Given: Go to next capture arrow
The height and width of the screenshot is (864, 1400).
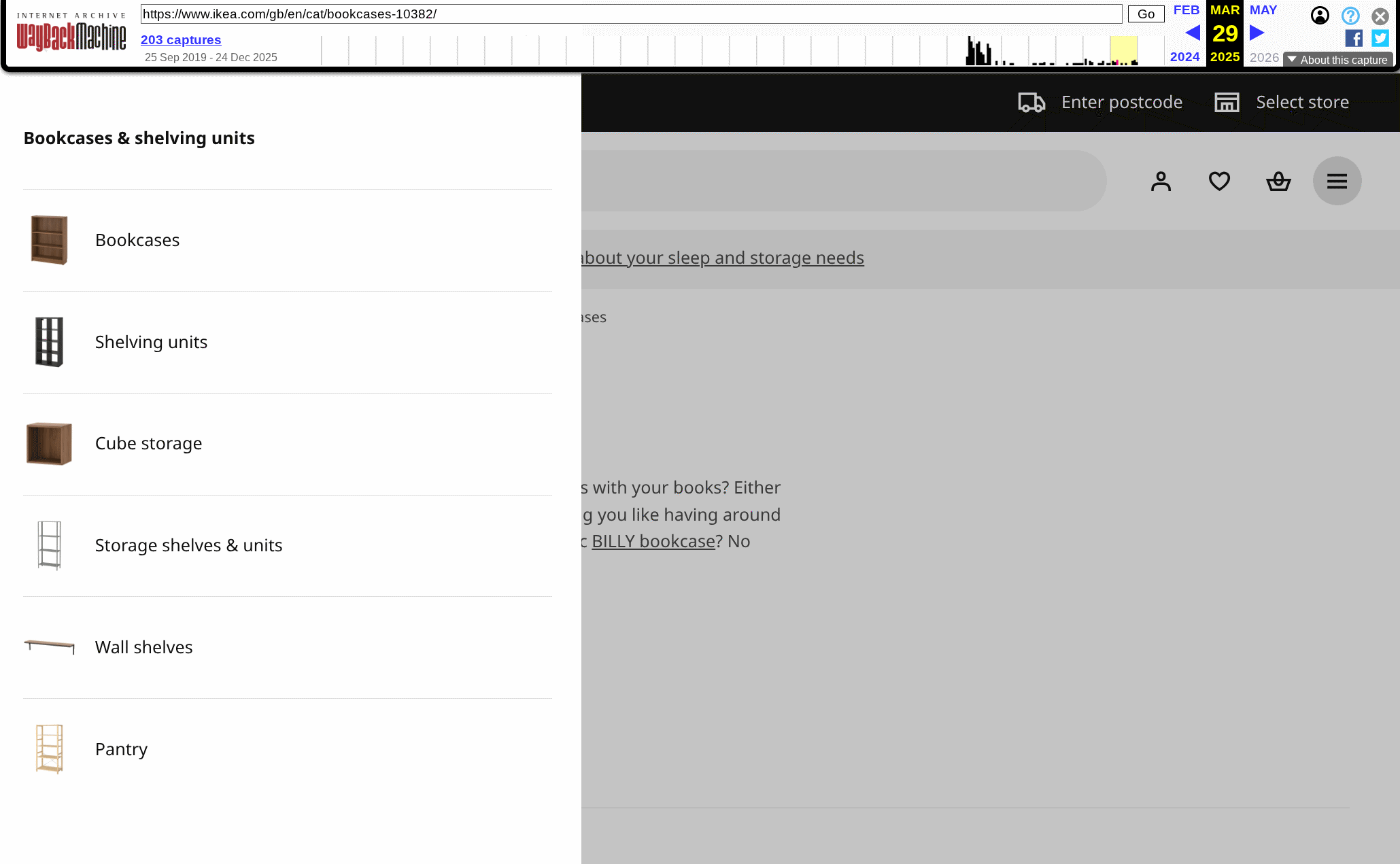Looking at the screenshot, I should 1257,33.
